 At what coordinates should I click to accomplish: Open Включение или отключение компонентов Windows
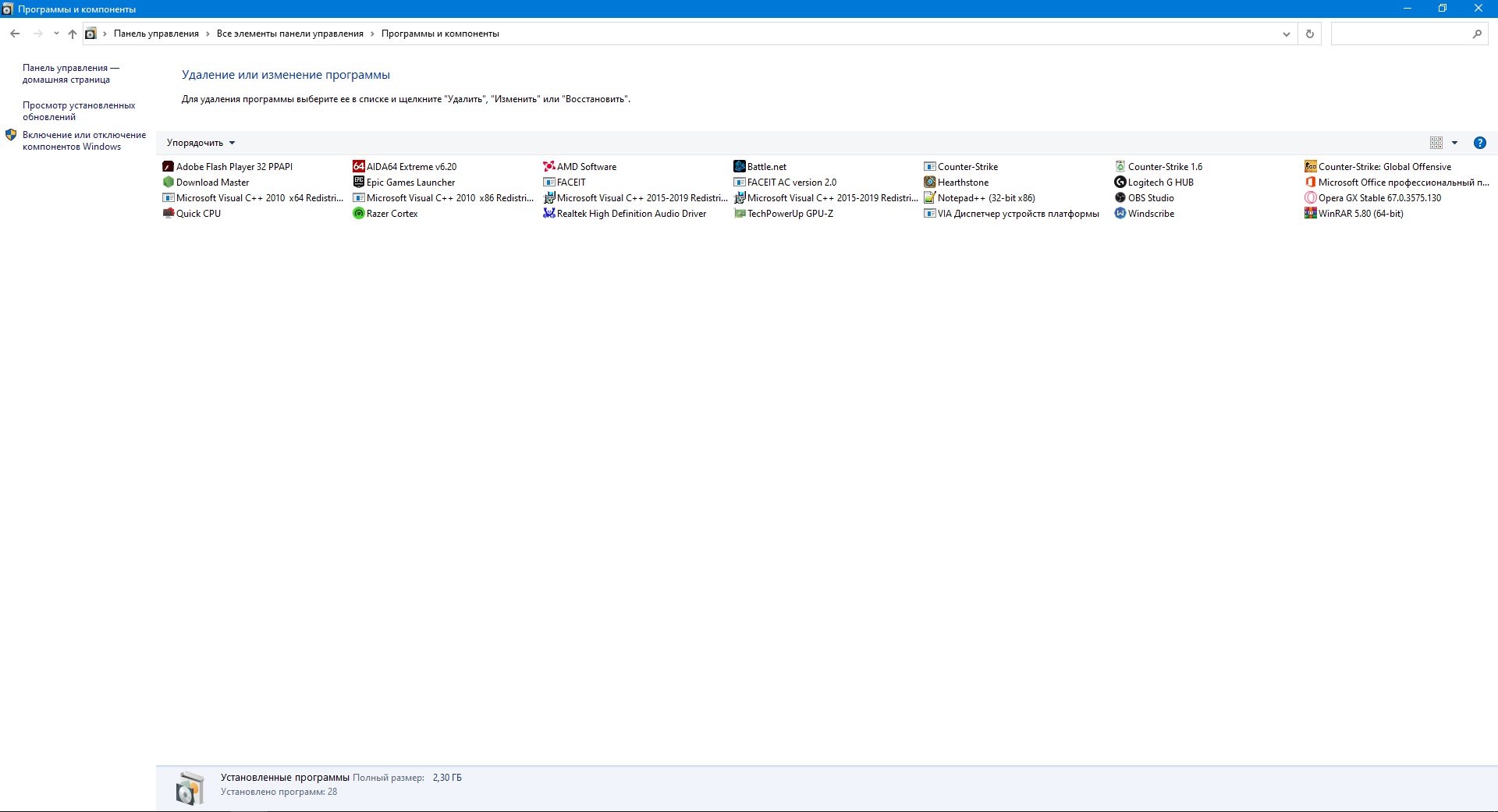(x=84, y=140)
